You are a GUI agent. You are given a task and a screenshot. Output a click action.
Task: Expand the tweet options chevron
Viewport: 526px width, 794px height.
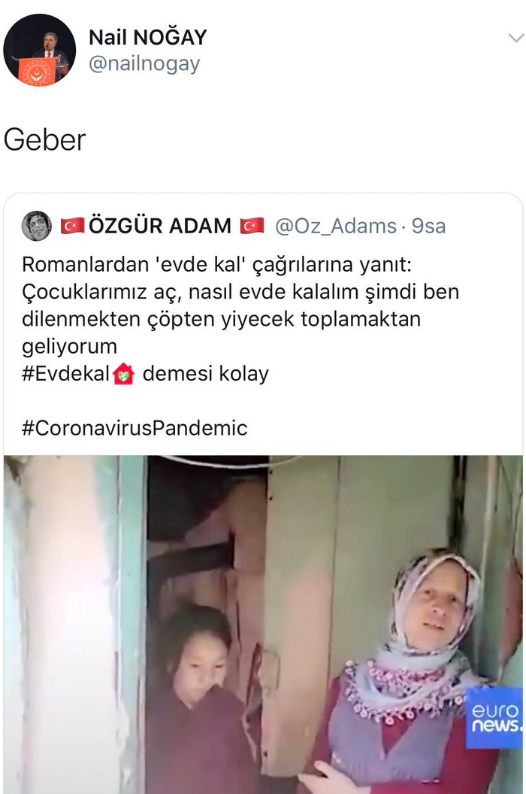pyautogui.click(x=515, y=38)
